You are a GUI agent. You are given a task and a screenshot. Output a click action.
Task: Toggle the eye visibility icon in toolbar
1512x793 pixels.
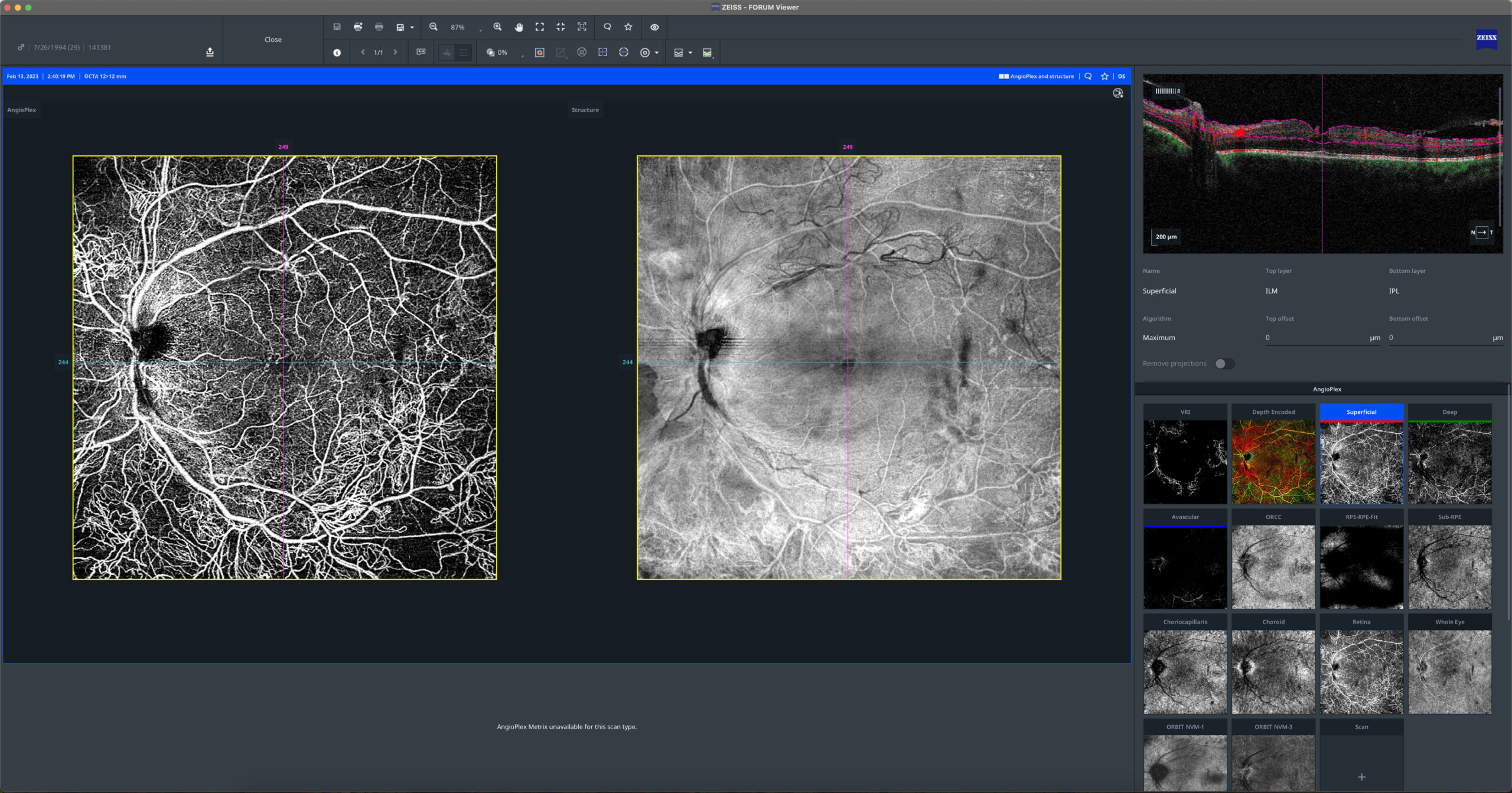654,27
